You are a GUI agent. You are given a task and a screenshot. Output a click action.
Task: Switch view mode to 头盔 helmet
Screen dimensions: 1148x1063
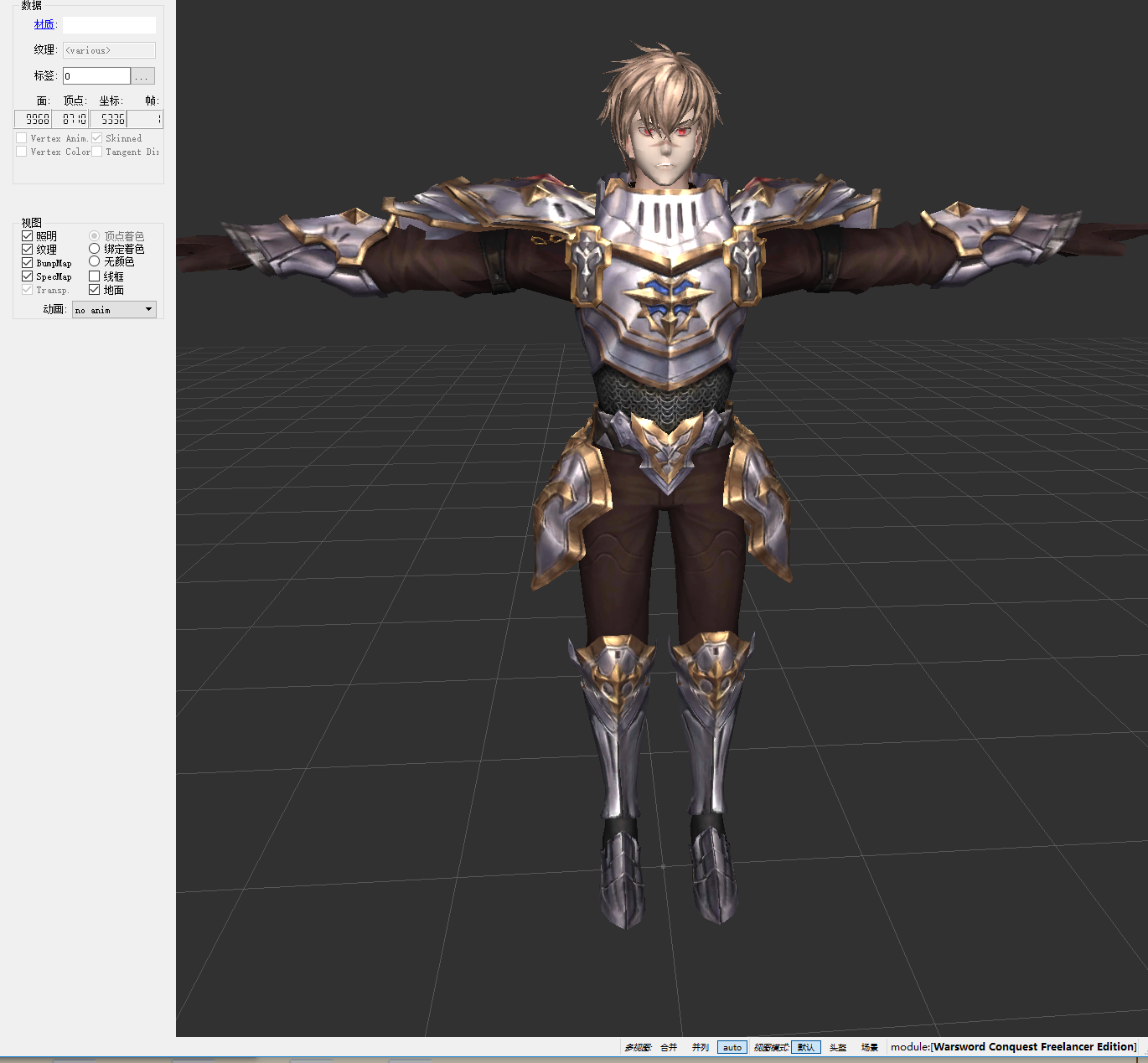[x=838, y=1047]
